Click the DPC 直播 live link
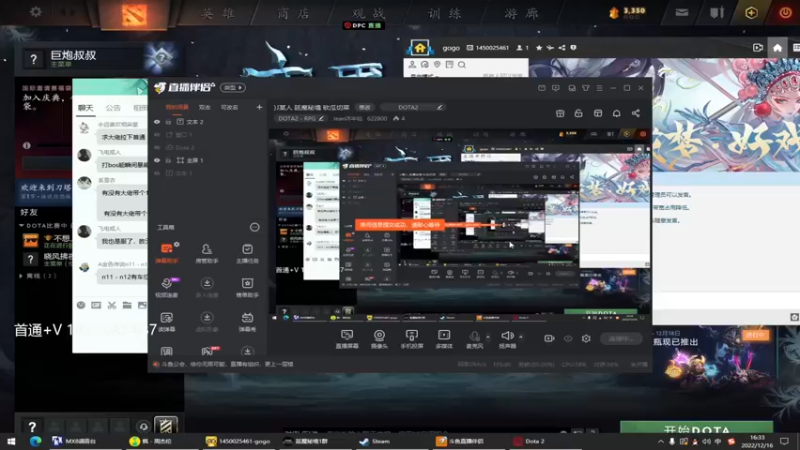The width and height of the screenshot is (800, 450). pyautogui.click(x=363, y=26)
